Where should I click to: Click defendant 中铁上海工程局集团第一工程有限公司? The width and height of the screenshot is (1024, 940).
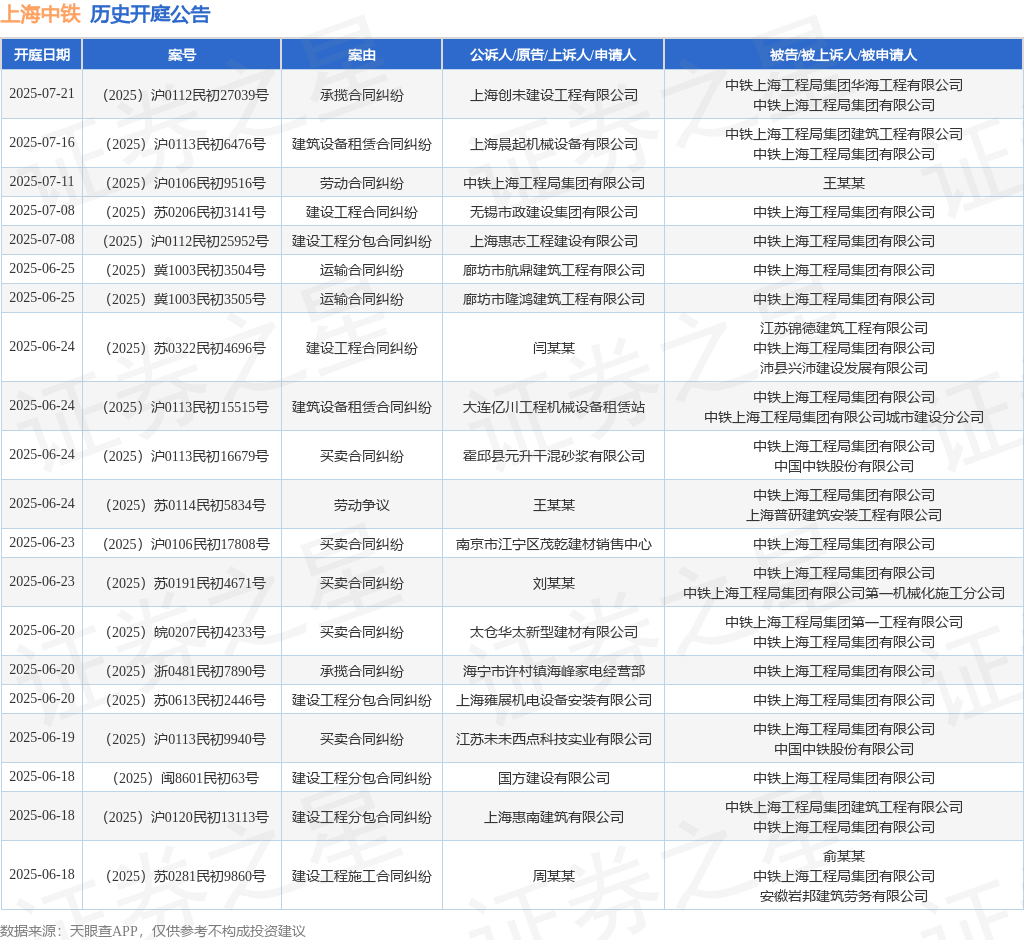pyautogui.click(x=844, y=623)
